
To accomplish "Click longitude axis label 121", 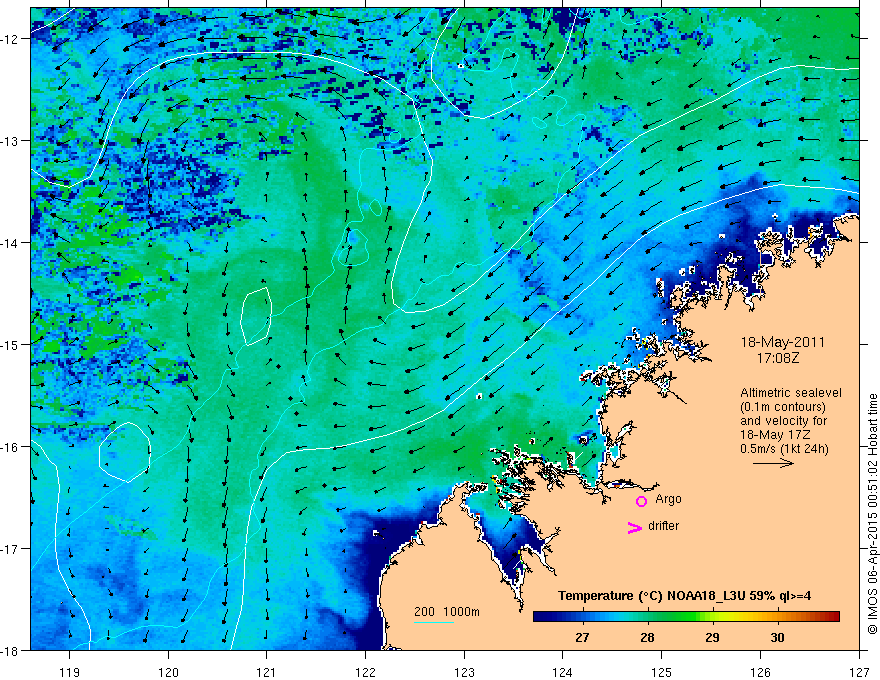I will [x=267, y=672].
